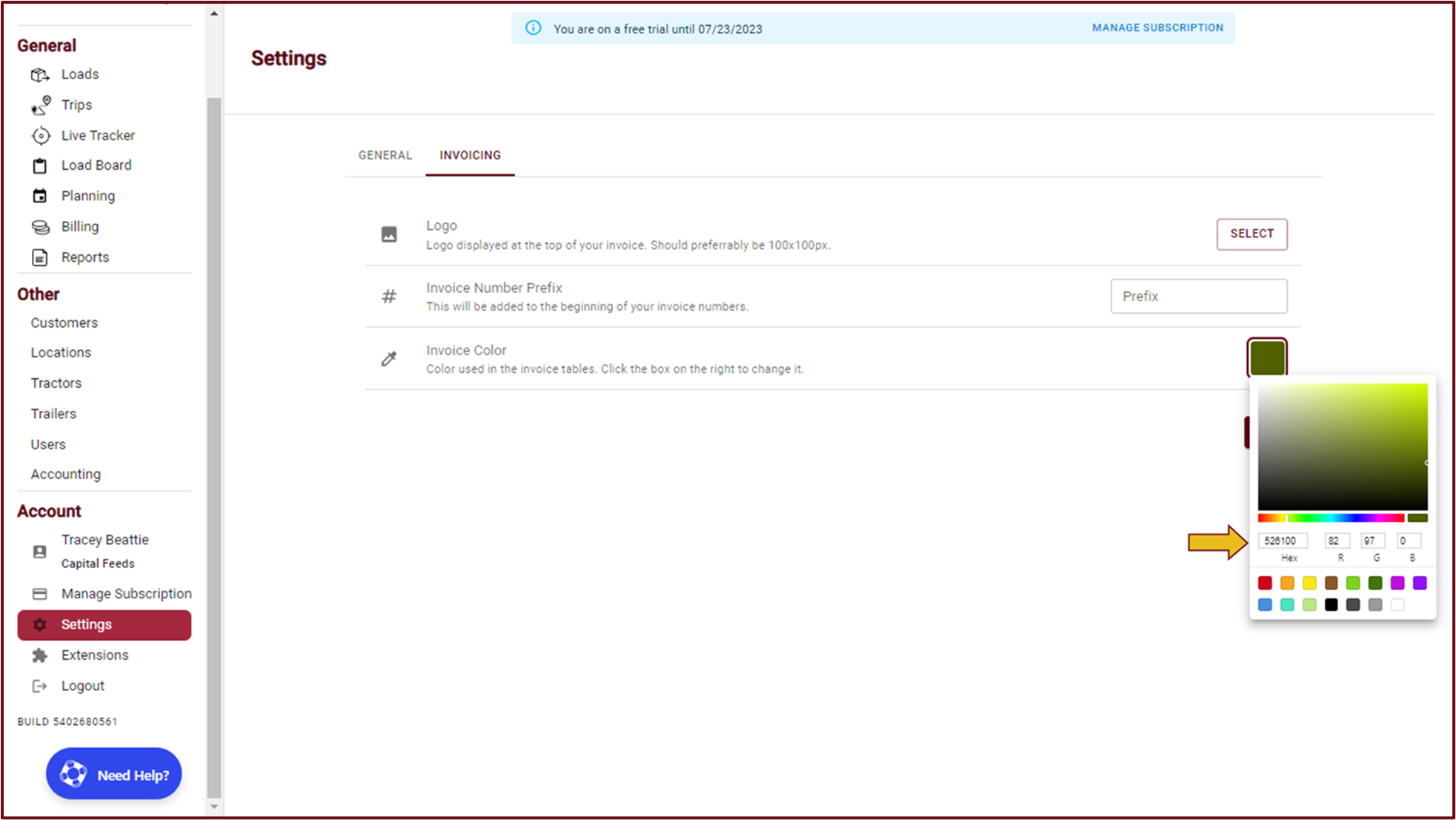This screenshot has width=1456, height=820.
Task: Click the sidebar scroll down arrow
Action: (214, 807)
